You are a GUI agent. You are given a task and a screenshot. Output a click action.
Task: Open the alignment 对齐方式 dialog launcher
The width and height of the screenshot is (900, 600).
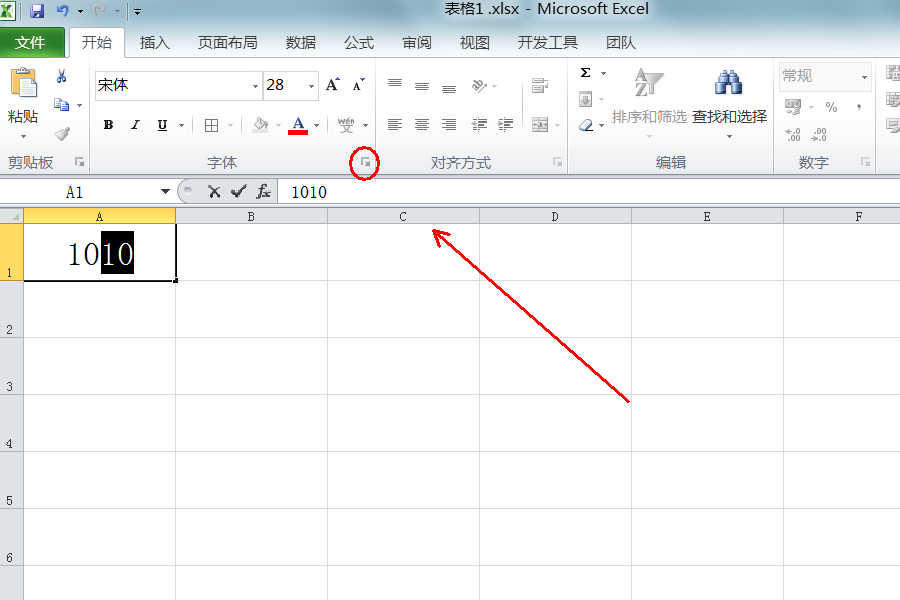pyautogui.click(x=557, y=162)
